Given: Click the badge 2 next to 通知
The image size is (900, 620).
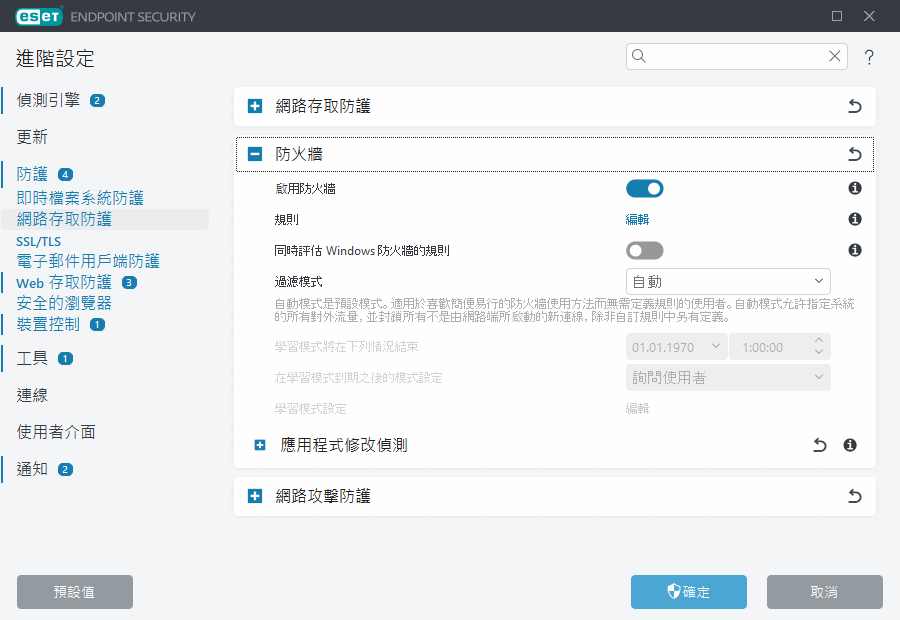Looking at the screenshot, I should point(65,470).
